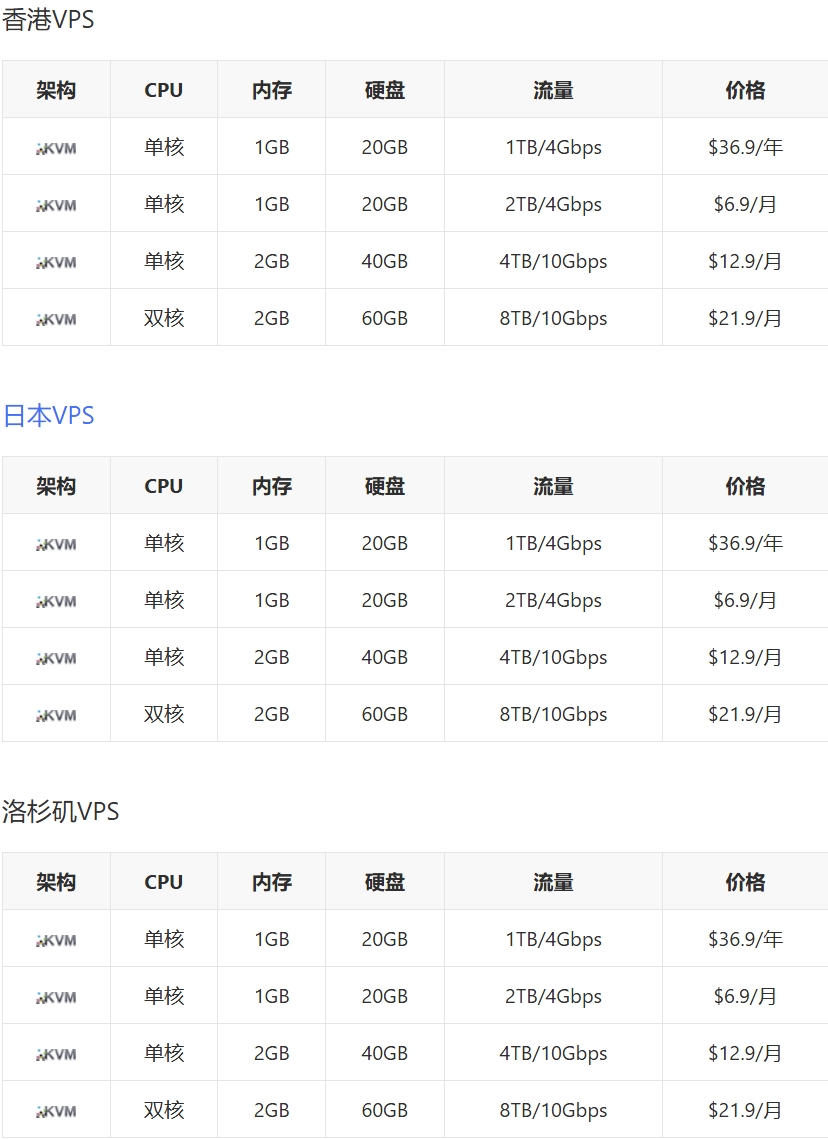Select 架构 header in 洛杉矶VPS table
This screenshot has width=828, height=1139.
pyautogui.click(x=56, y=882)
